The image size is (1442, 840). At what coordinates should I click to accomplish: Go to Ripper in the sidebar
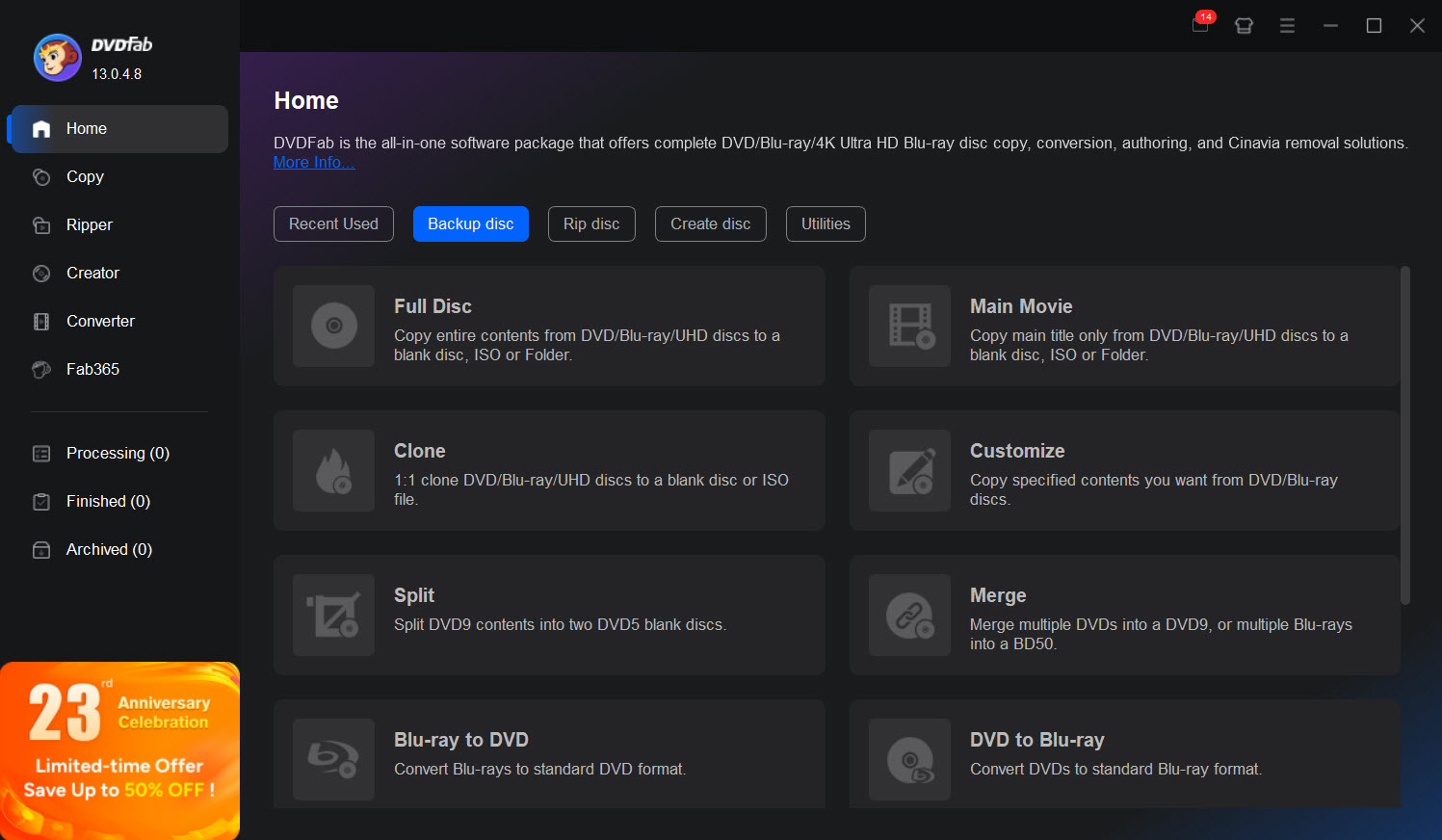pyautogui.click(x=89, y=224)
